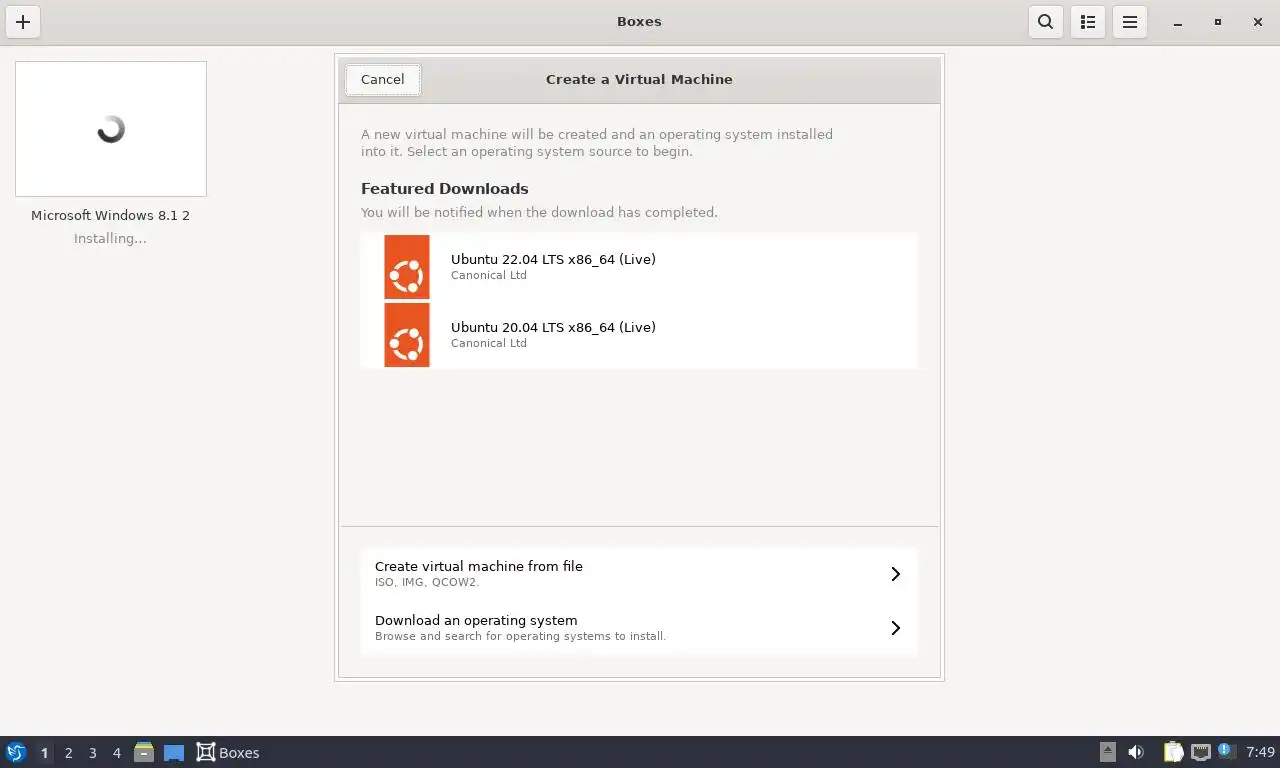This screenshot has height=768, width=1280.
Task: Click the Boxes taskbar window button
Action: (228, 752)
